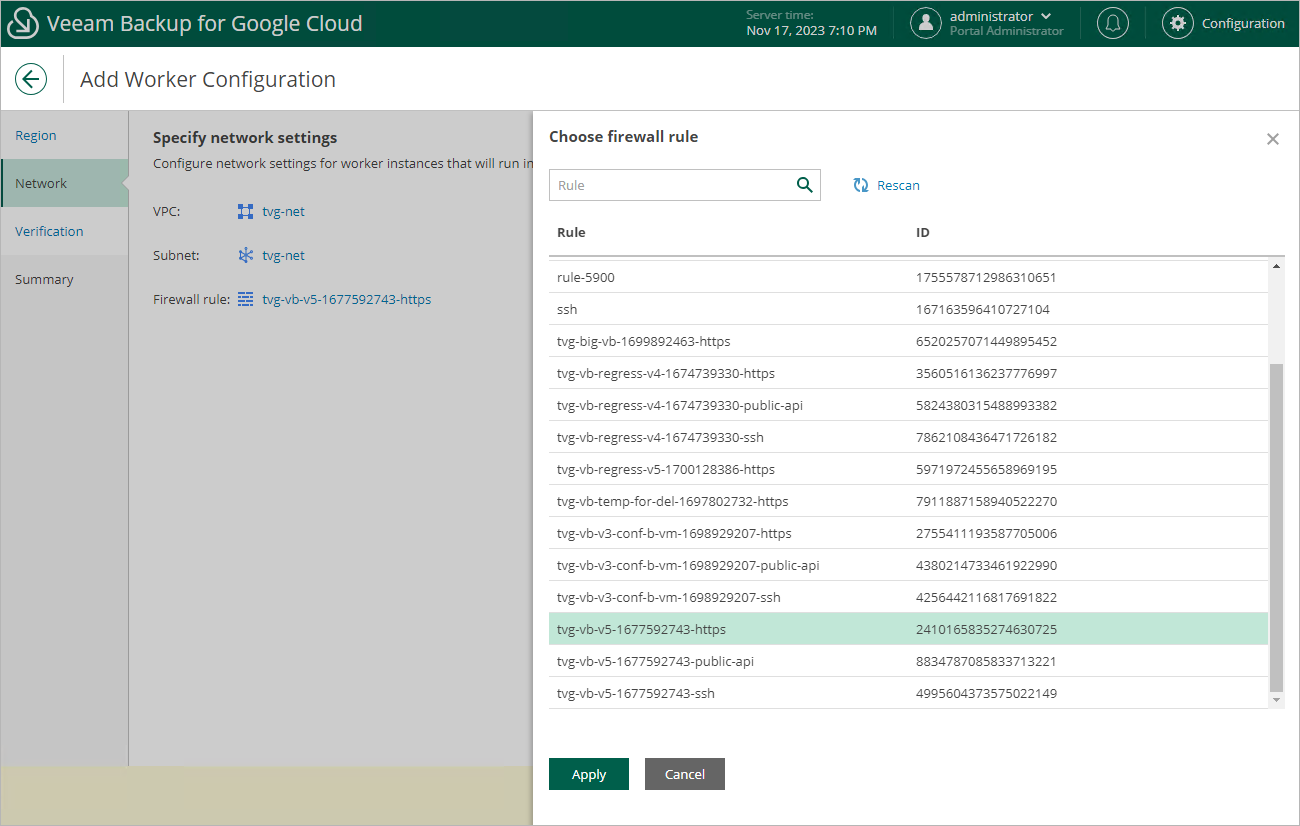This screenshot has height=826, width=1300.
Task: Click ID 5824380315488993382
Action: coord(986,405)
